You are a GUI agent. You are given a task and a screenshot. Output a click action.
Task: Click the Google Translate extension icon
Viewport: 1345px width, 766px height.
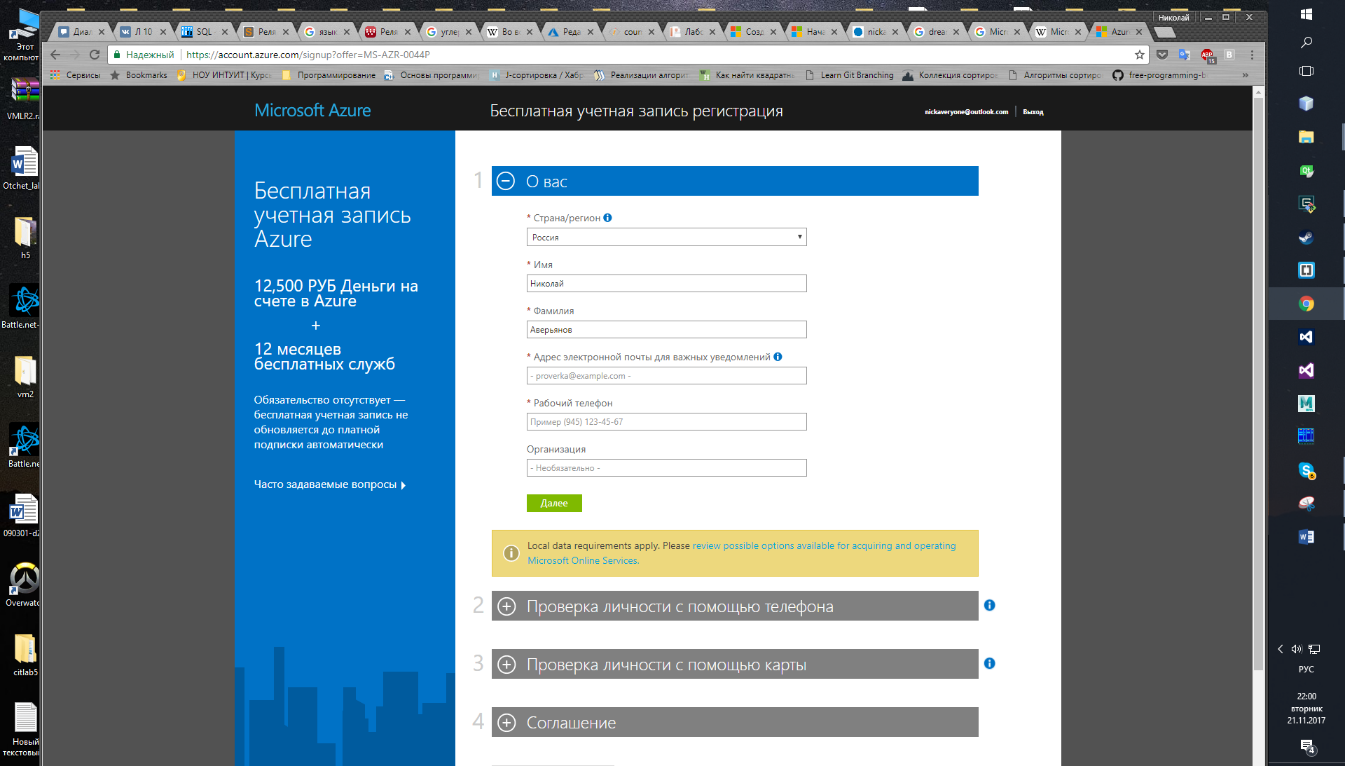pyautogui.click(x=1184, y=55)
